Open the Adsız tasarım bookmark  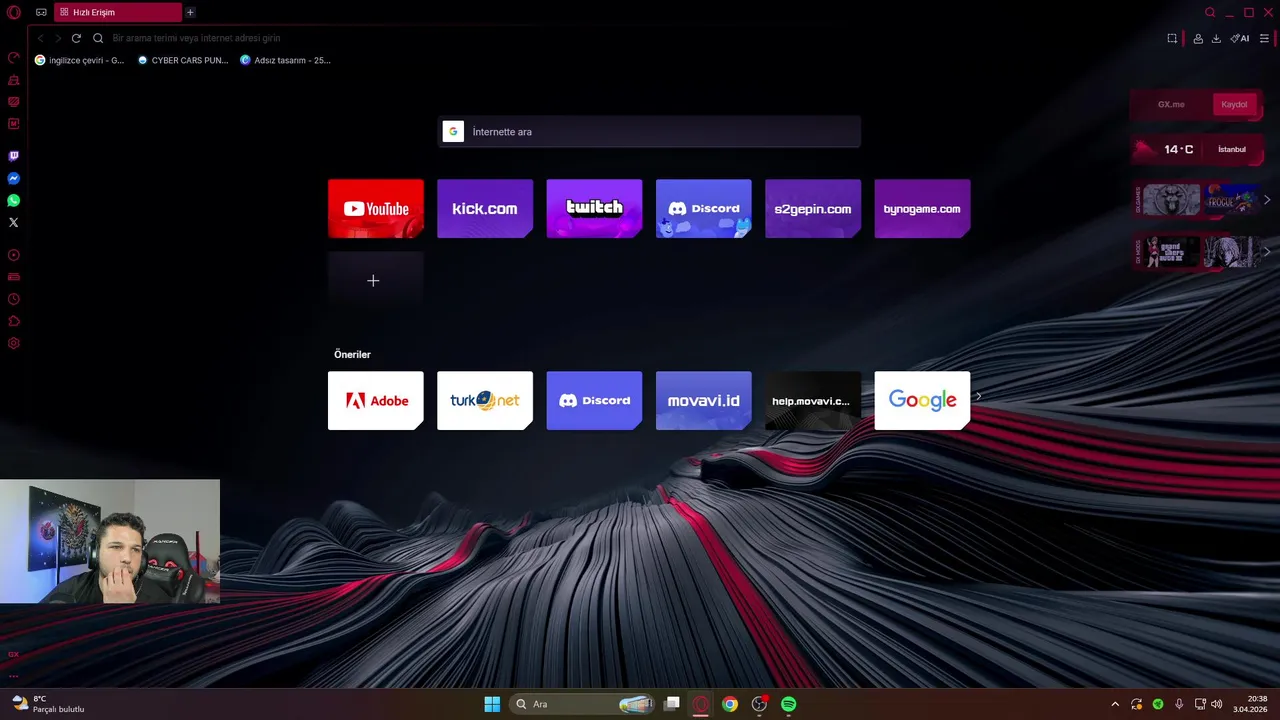[x=285, y=60]
